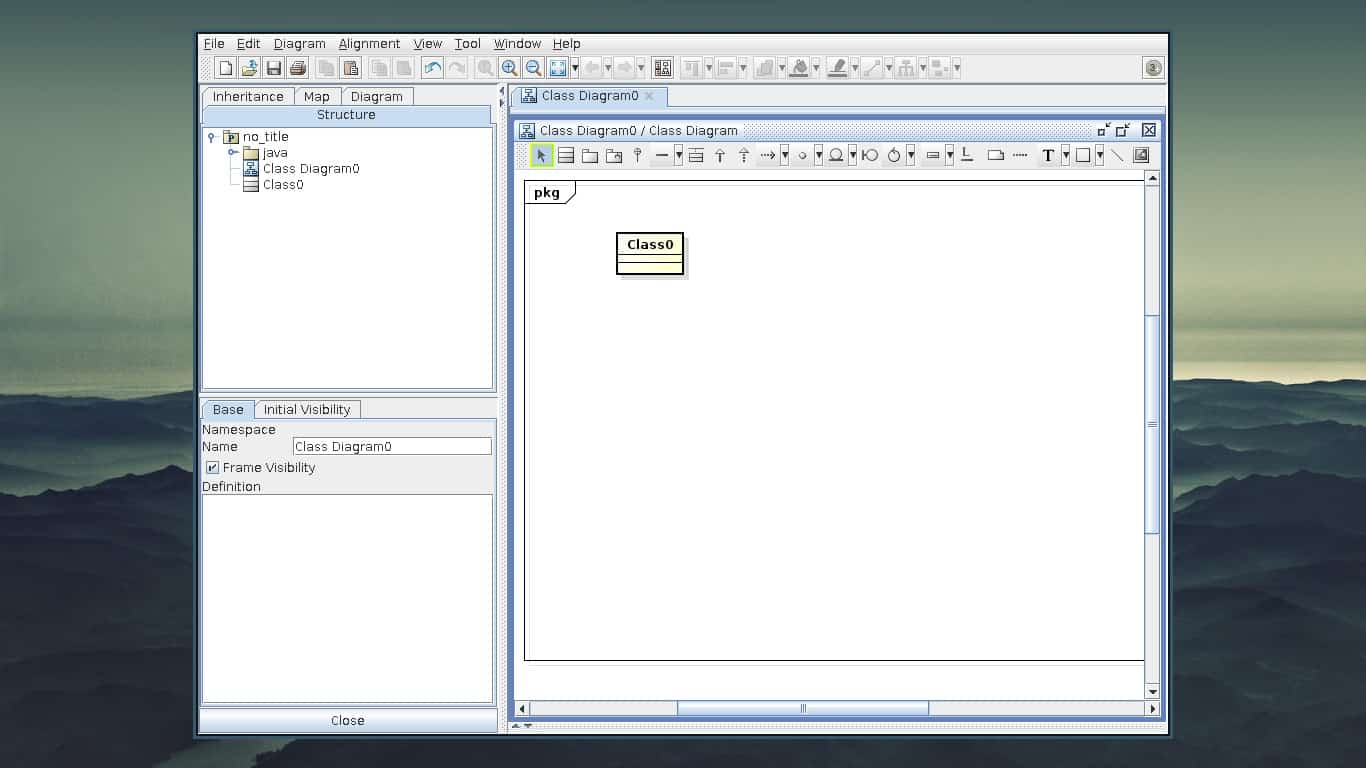Open the Dependency arrow dropdown
The width and height of the screenshot is (1366, 768).
[x=785, y=155]
